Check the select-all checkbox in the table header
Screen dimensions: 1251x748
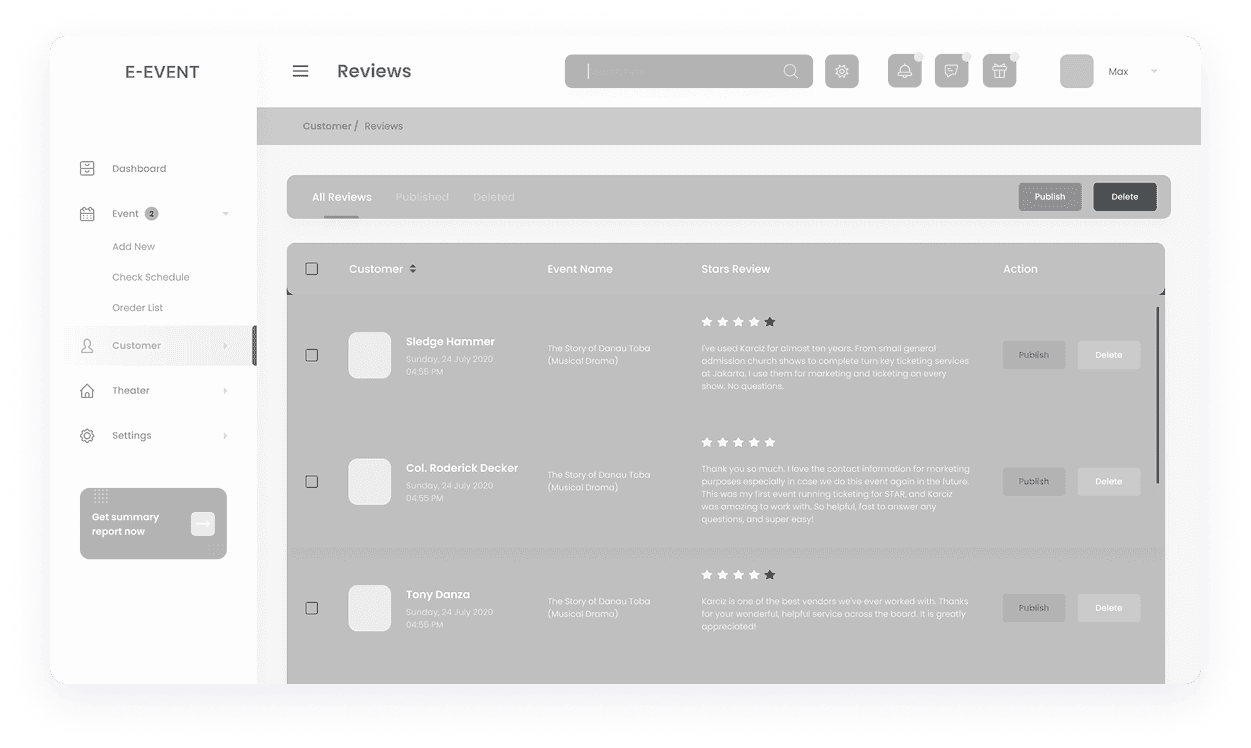click(x=311, y=268)
